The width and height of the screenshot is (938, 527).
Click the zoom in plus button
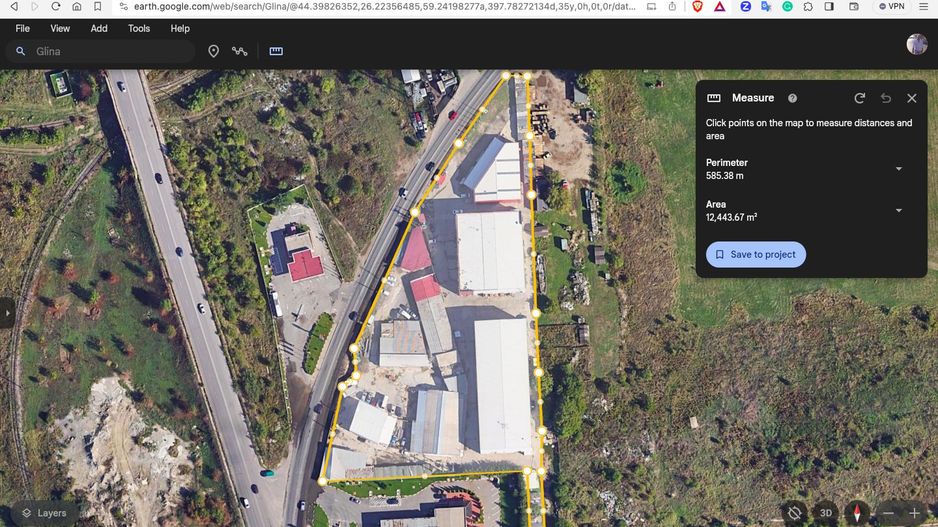[914, 513]
